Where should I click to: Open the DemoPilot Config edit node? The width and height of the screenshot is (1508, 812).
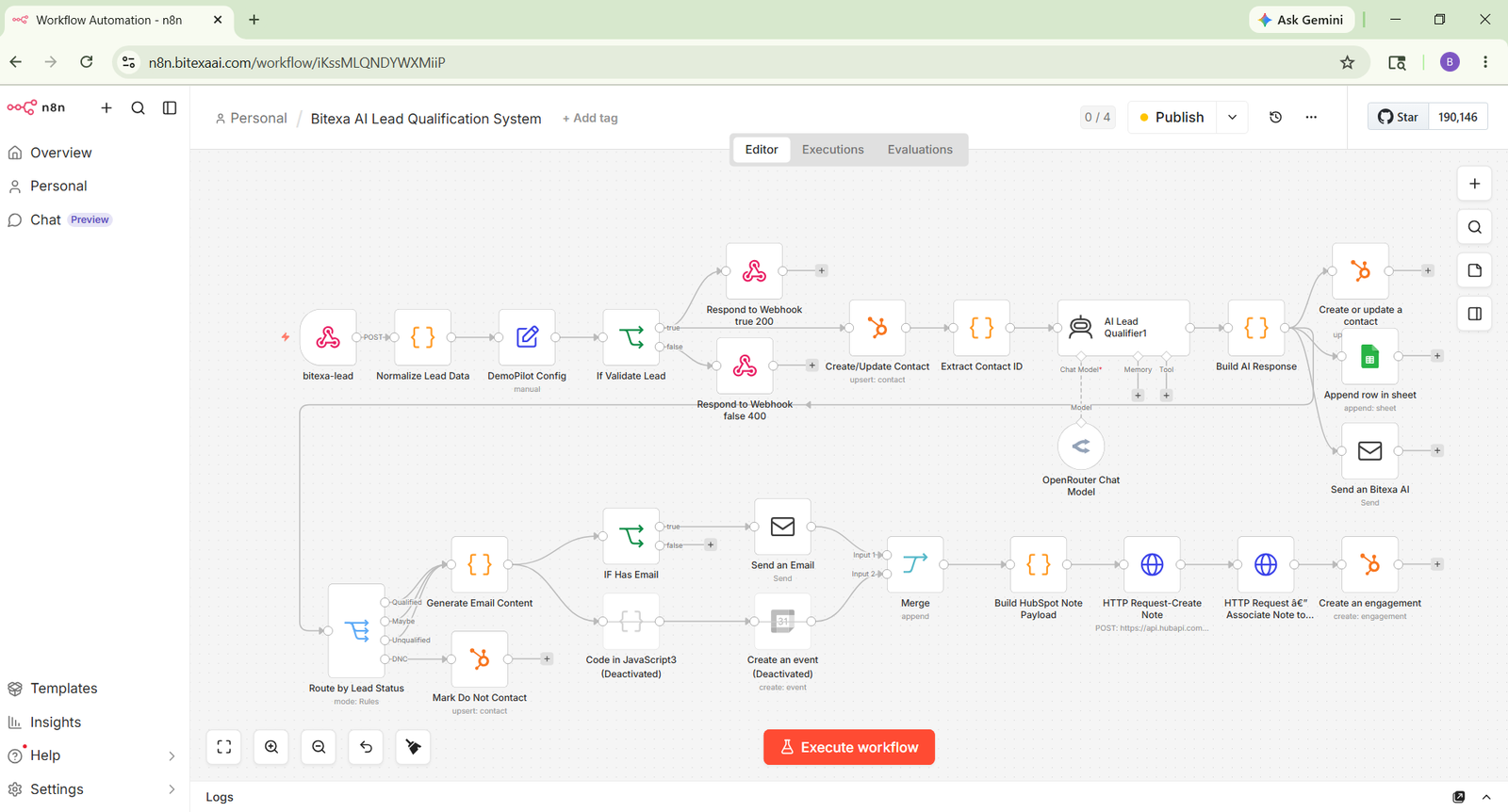pos(527,337)
